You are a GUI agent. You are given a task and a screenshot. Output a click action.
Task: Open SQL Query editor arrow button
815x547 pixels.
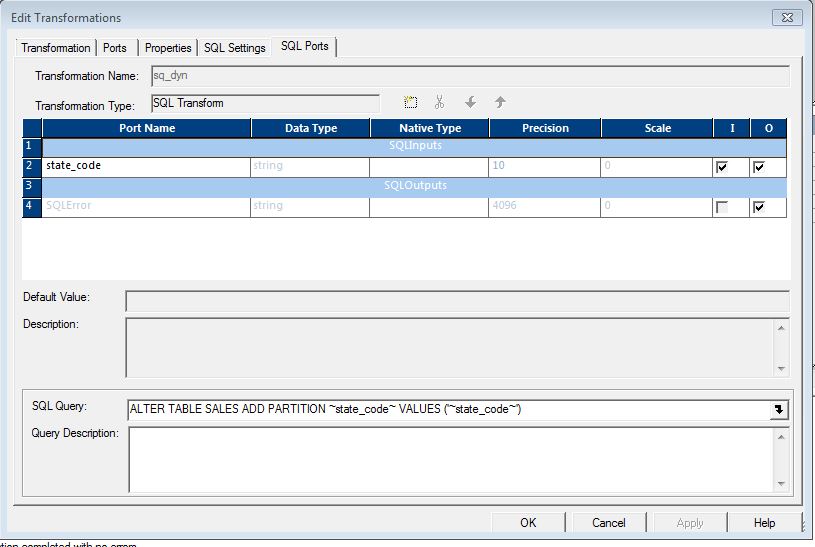point(779,410)
